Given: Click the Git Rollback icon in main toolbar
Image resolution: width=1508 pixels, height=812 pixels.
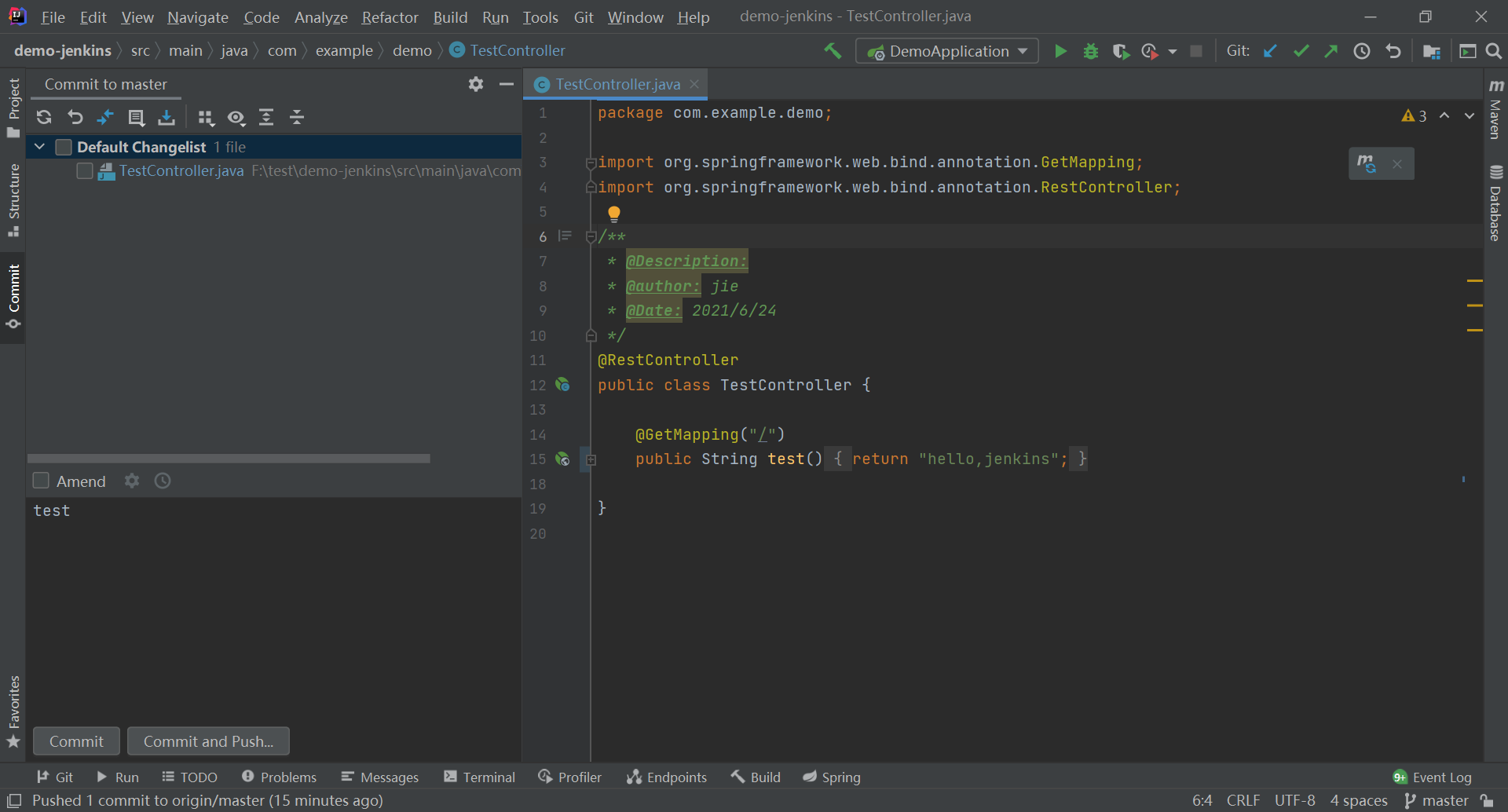Looking at the screenshot, I should [1393, 51].
